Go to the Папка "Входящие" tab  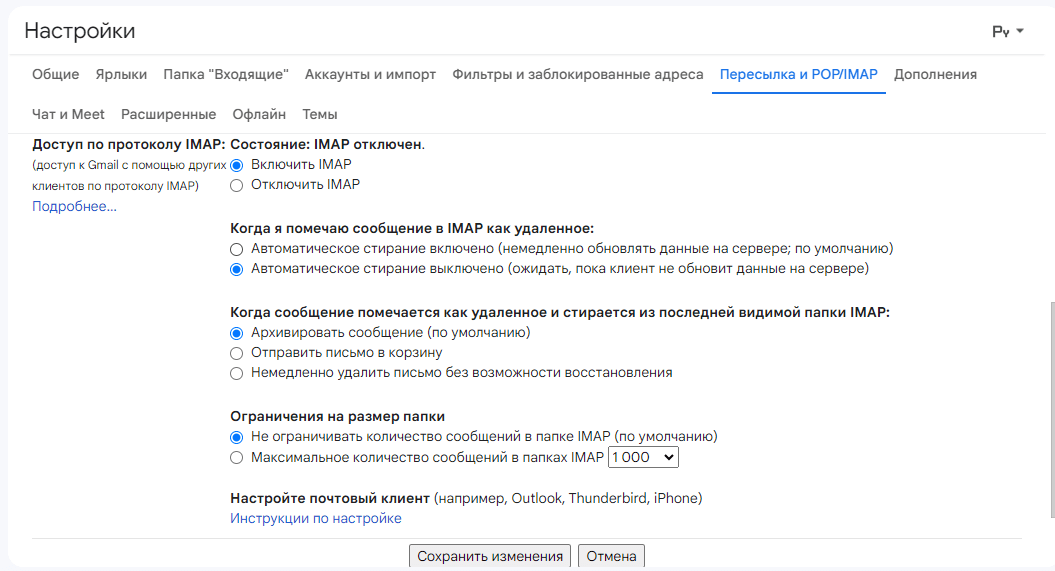pyautogui.click(x=226, y=75)
